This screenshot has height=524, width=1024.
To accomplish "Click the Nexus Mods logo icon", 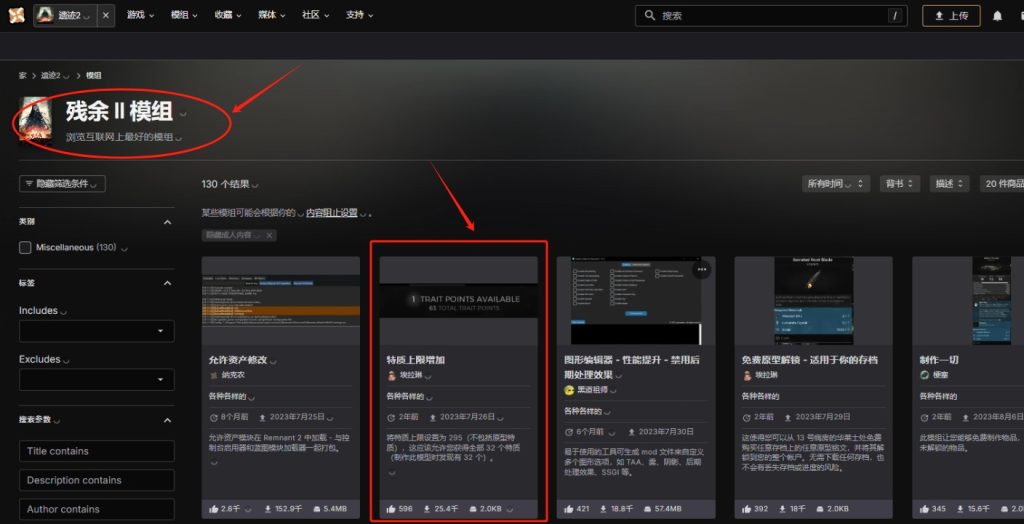I will click(x=16, y=15).
